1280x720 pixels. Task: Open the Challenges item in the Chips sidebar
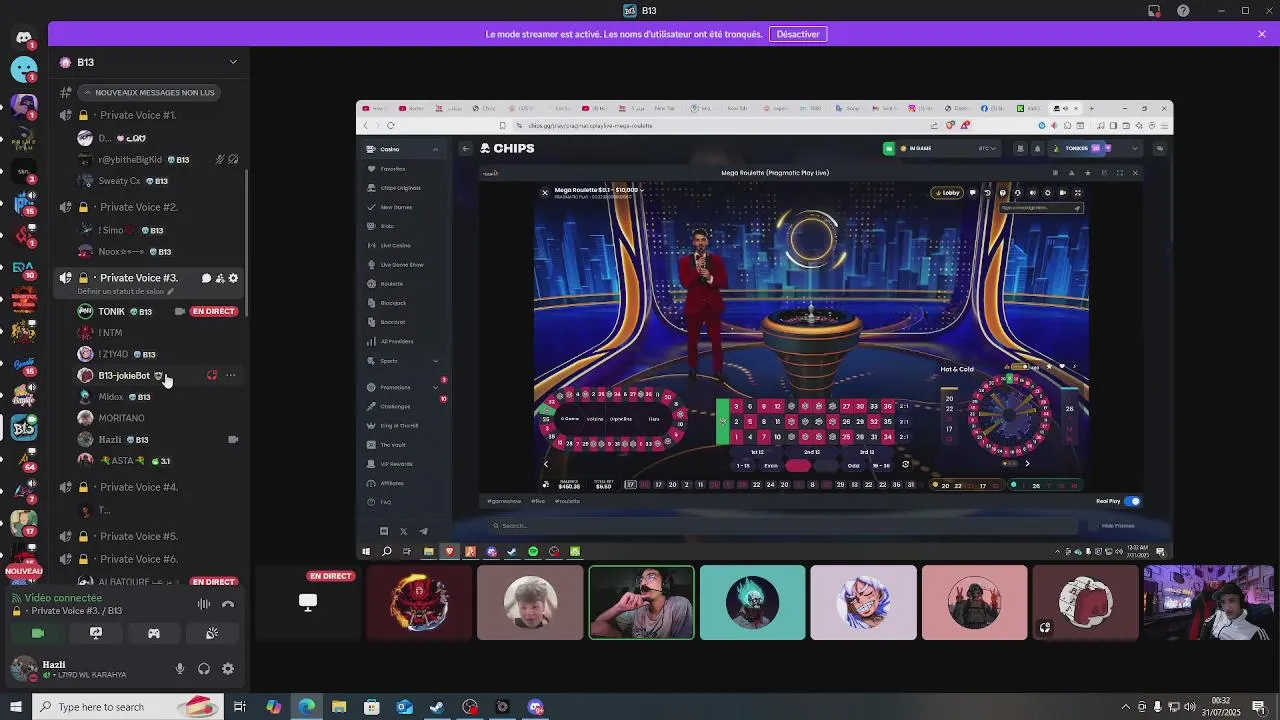click(395, 407)
